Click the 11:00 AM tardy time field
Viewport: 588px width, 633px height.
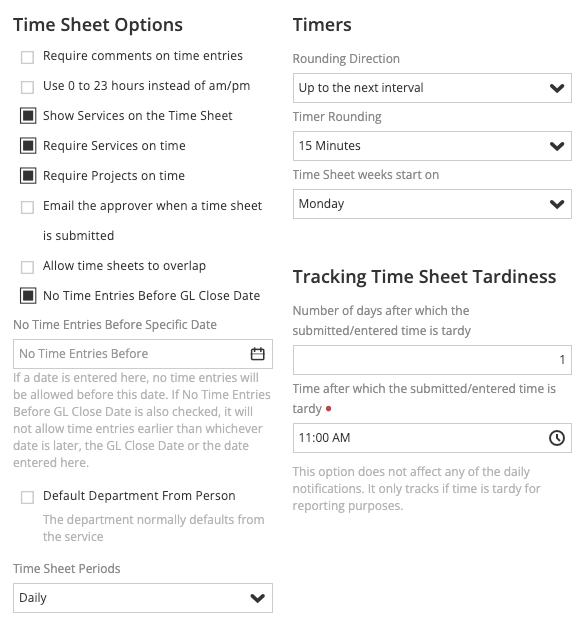(432, 438)
